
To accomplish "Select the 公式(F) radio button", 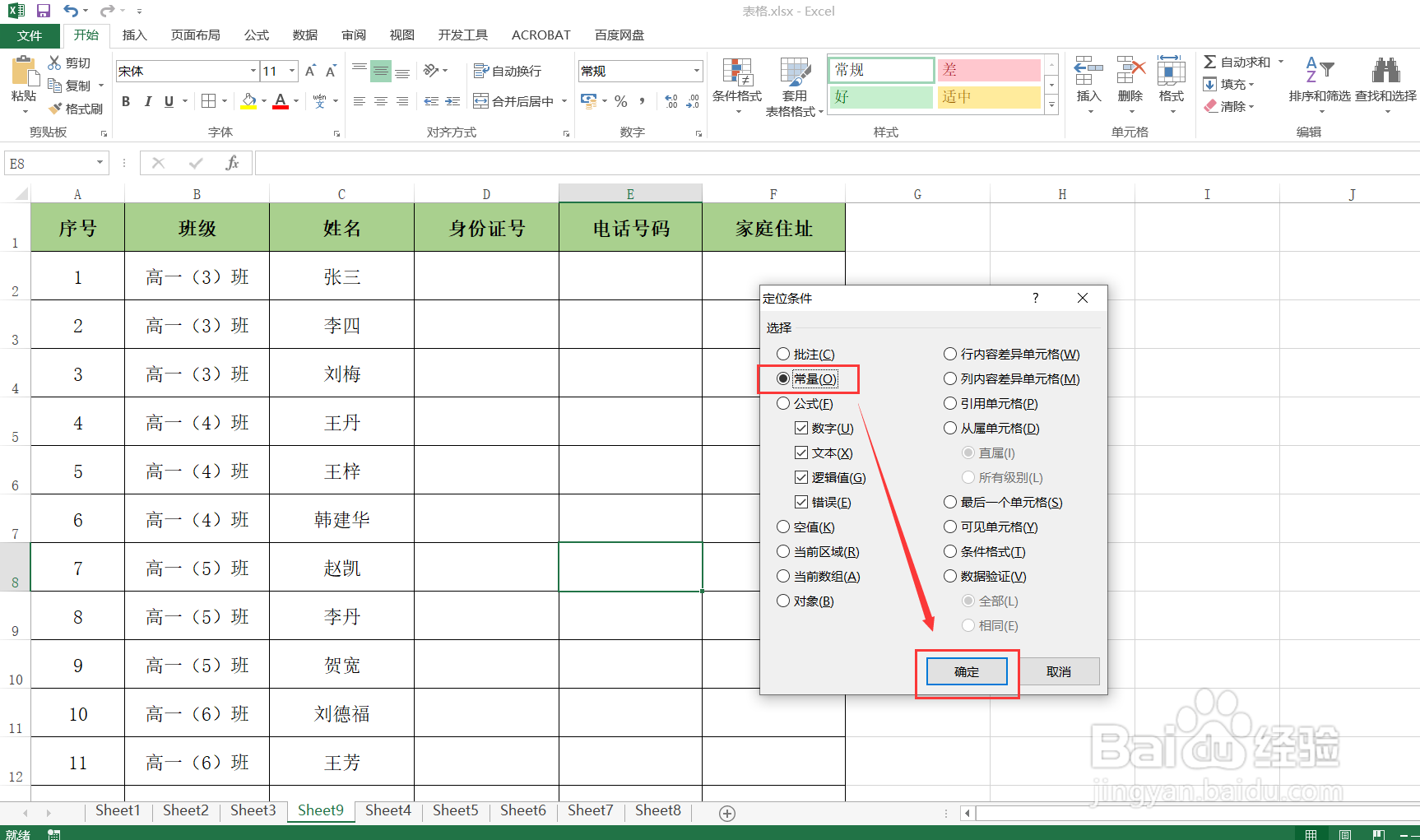I will click(x=783, y=403).
